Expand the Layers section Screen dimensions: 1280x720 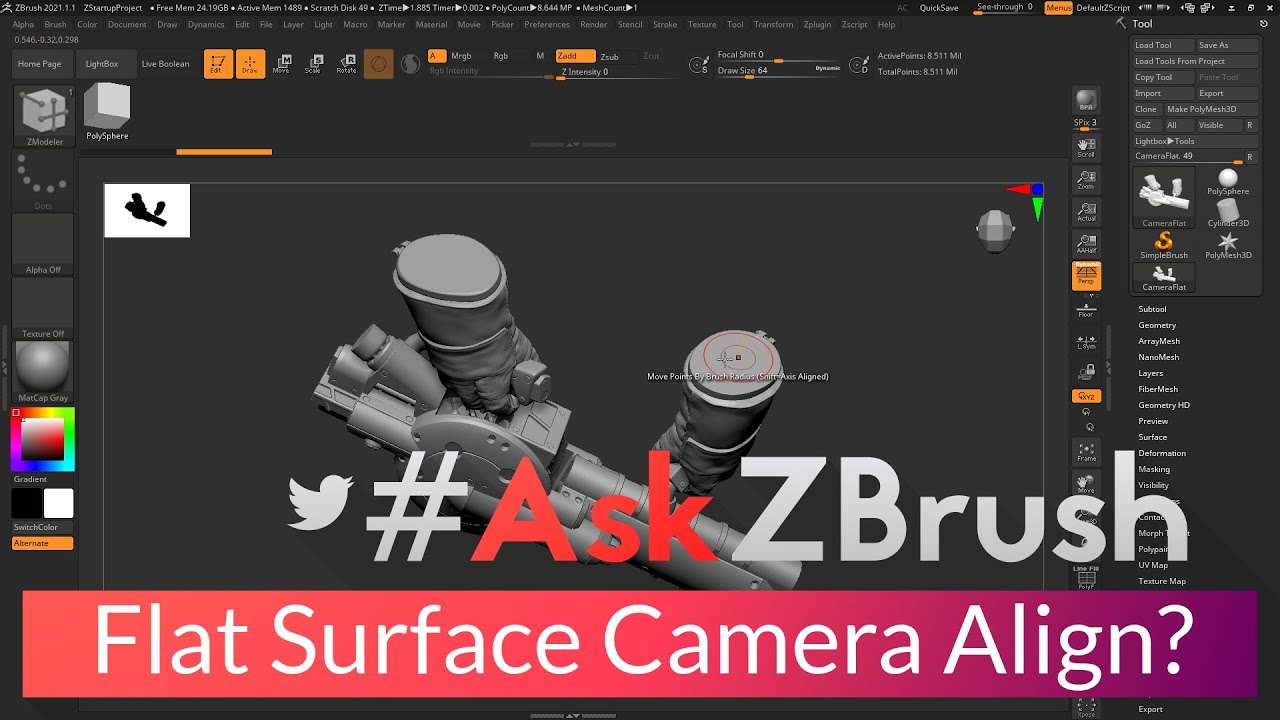coord(1150,373)
